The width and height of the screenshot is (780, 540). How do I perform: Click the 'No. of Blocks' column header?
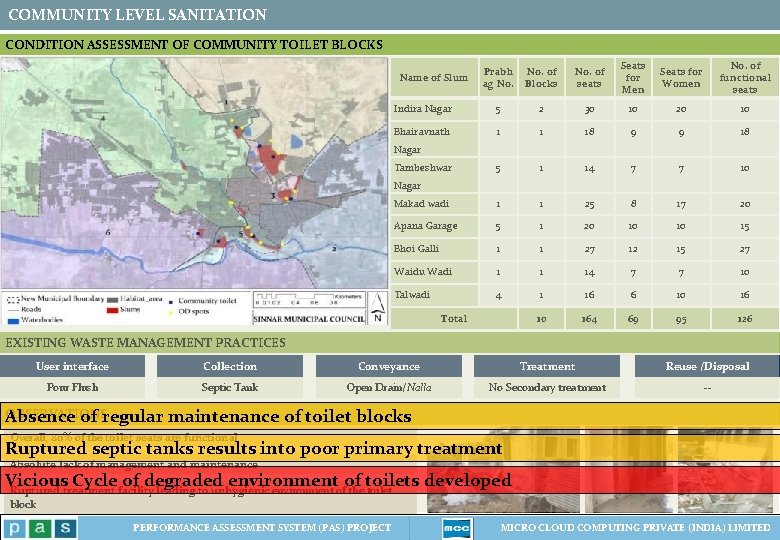pos(541,78)
